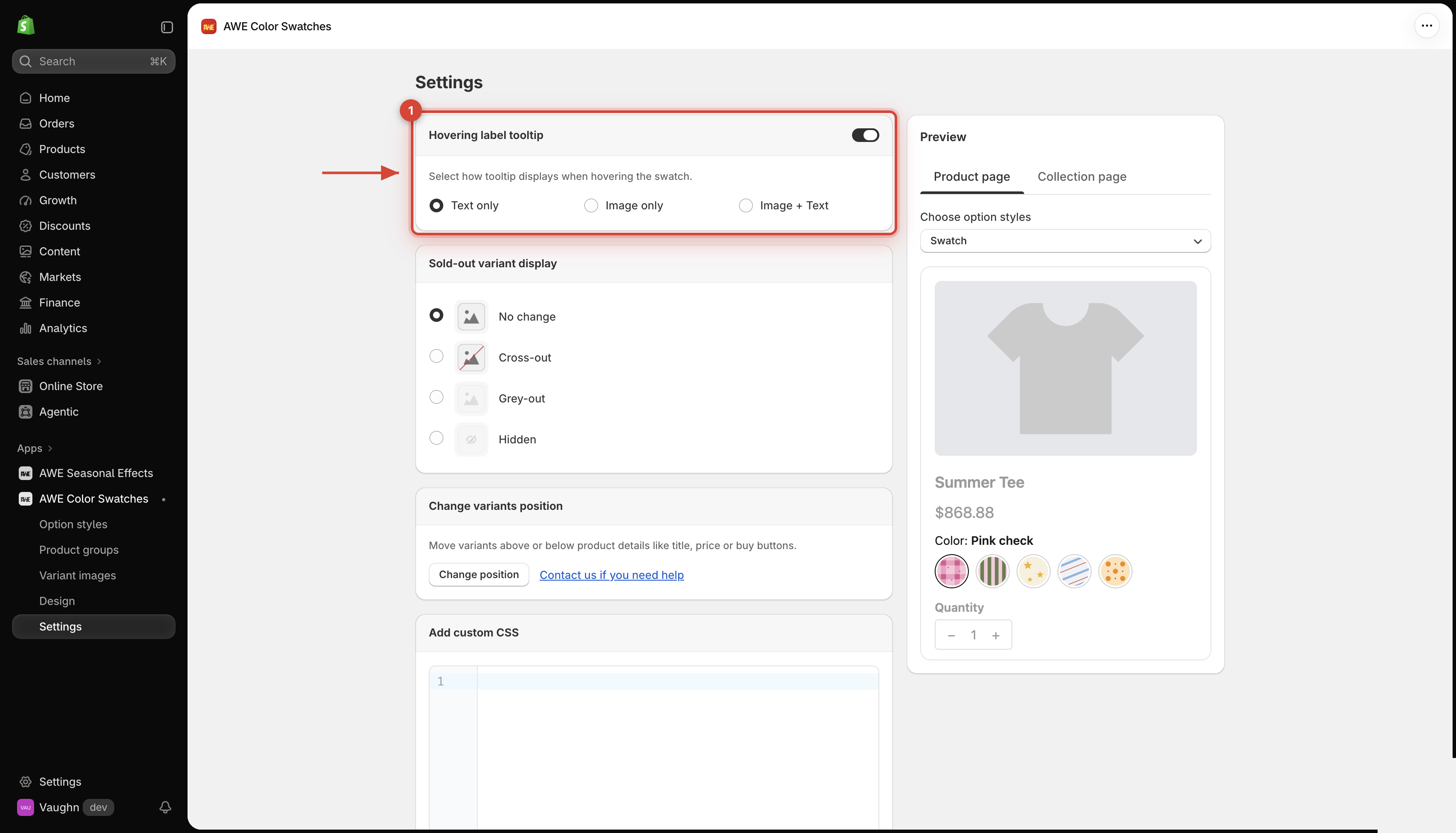Open Design submenu item
This screenshot has height=833, width=1456.
point(57,601)
